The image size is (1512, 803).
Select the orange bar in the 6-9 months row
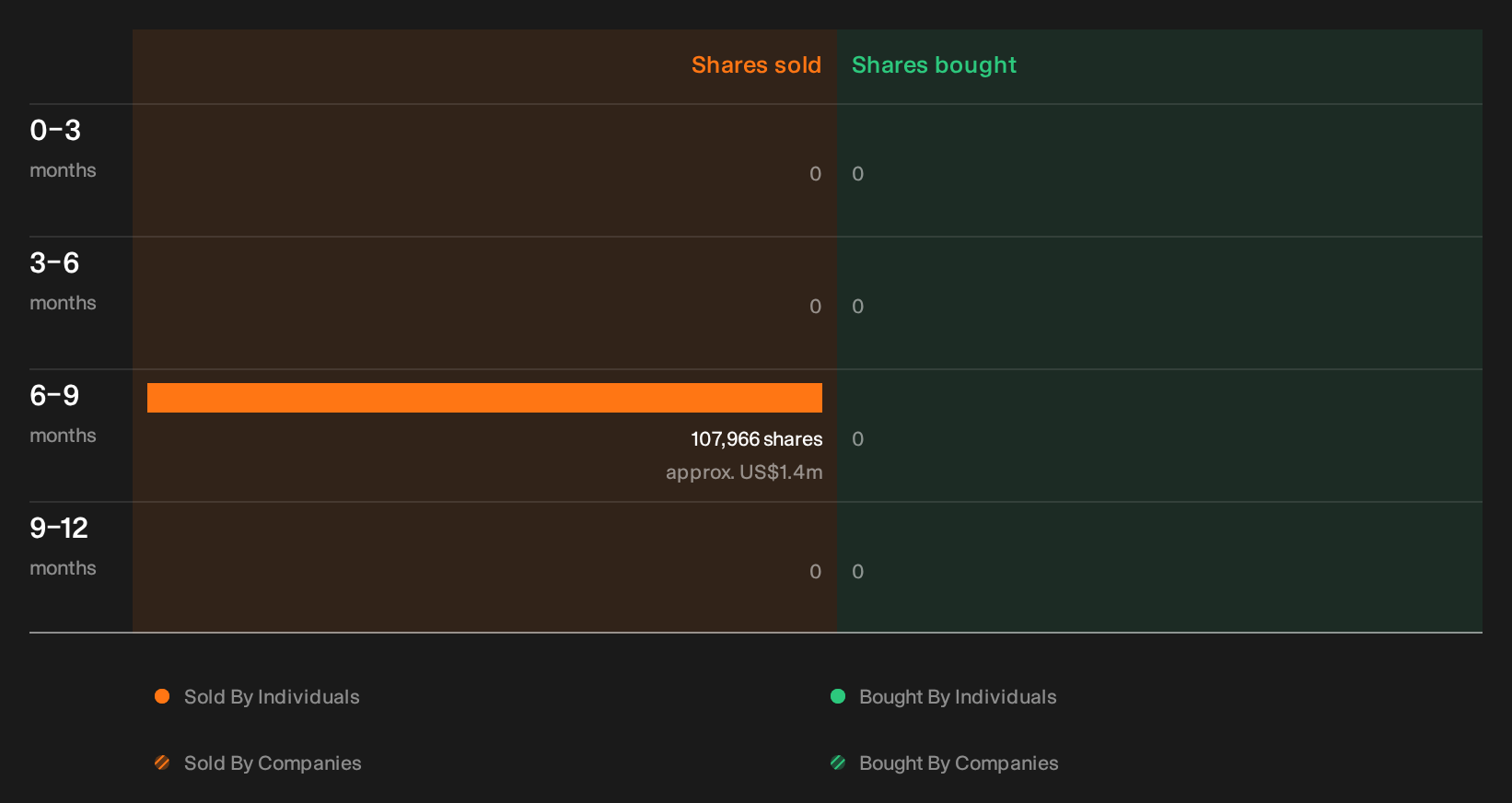coord(484,398)
